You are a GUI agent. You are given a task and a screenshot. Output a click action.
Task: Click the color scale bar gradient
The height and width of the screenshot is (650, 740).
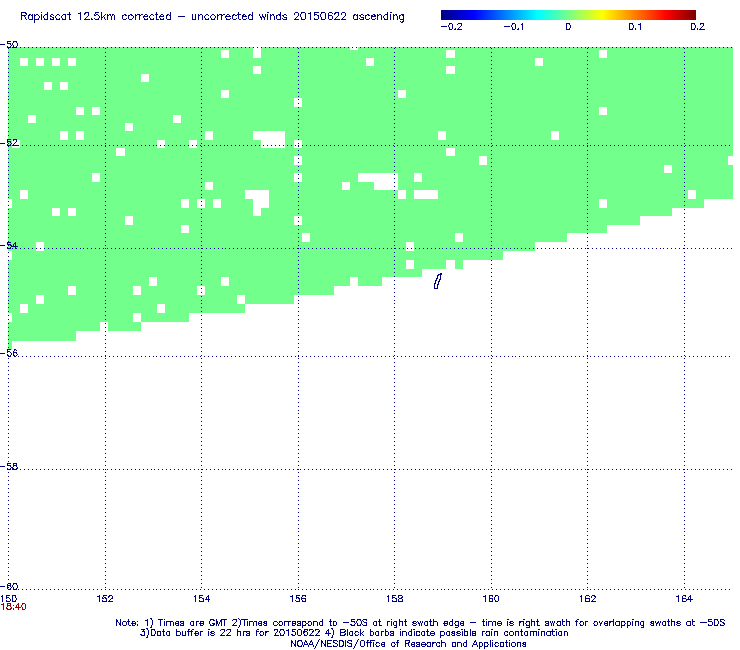(568, 15)
